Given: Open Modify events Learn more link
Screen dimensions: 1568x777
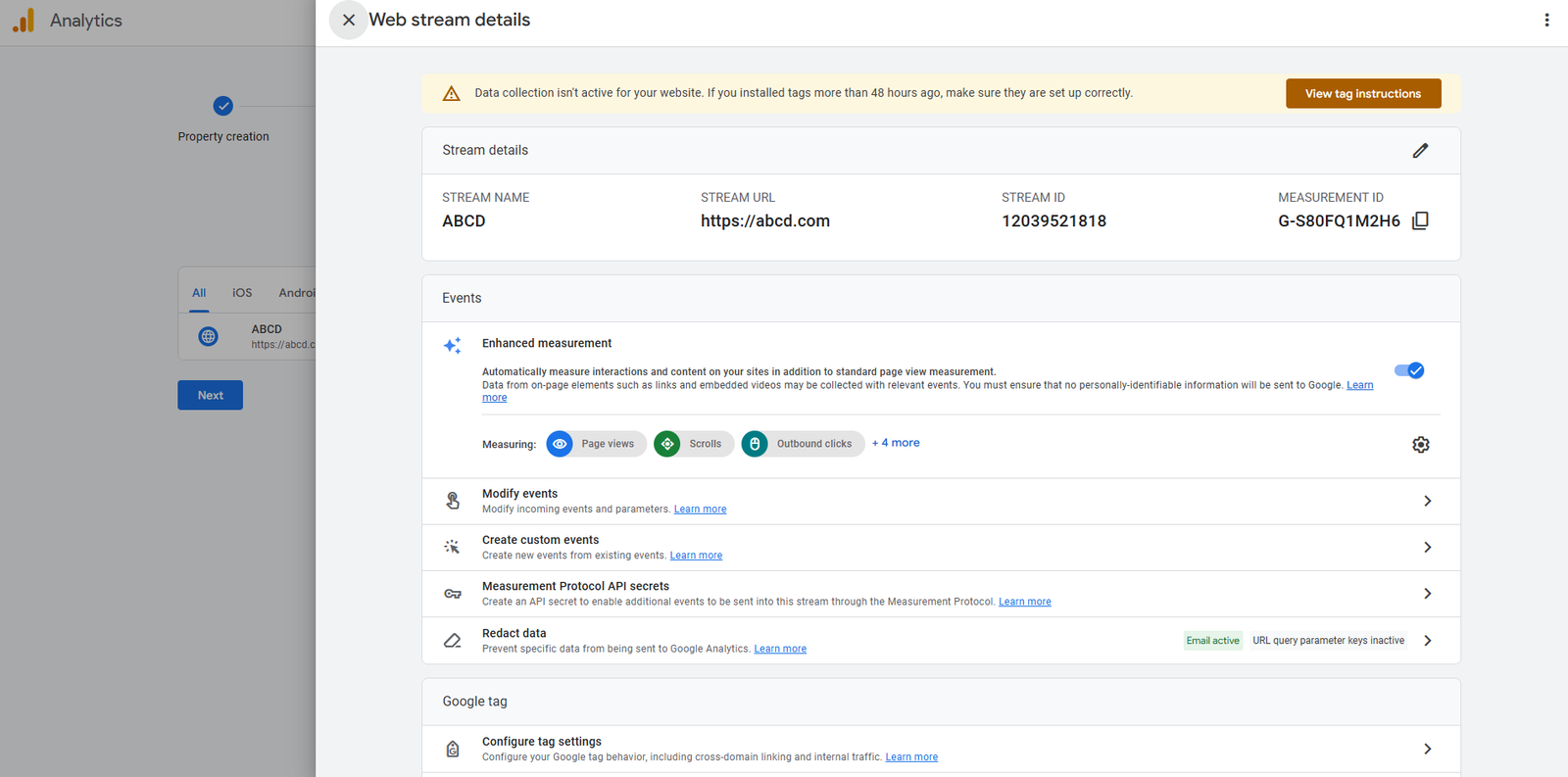Looking at the screenshot, I should pyautogui.click(x=700, y=510).
